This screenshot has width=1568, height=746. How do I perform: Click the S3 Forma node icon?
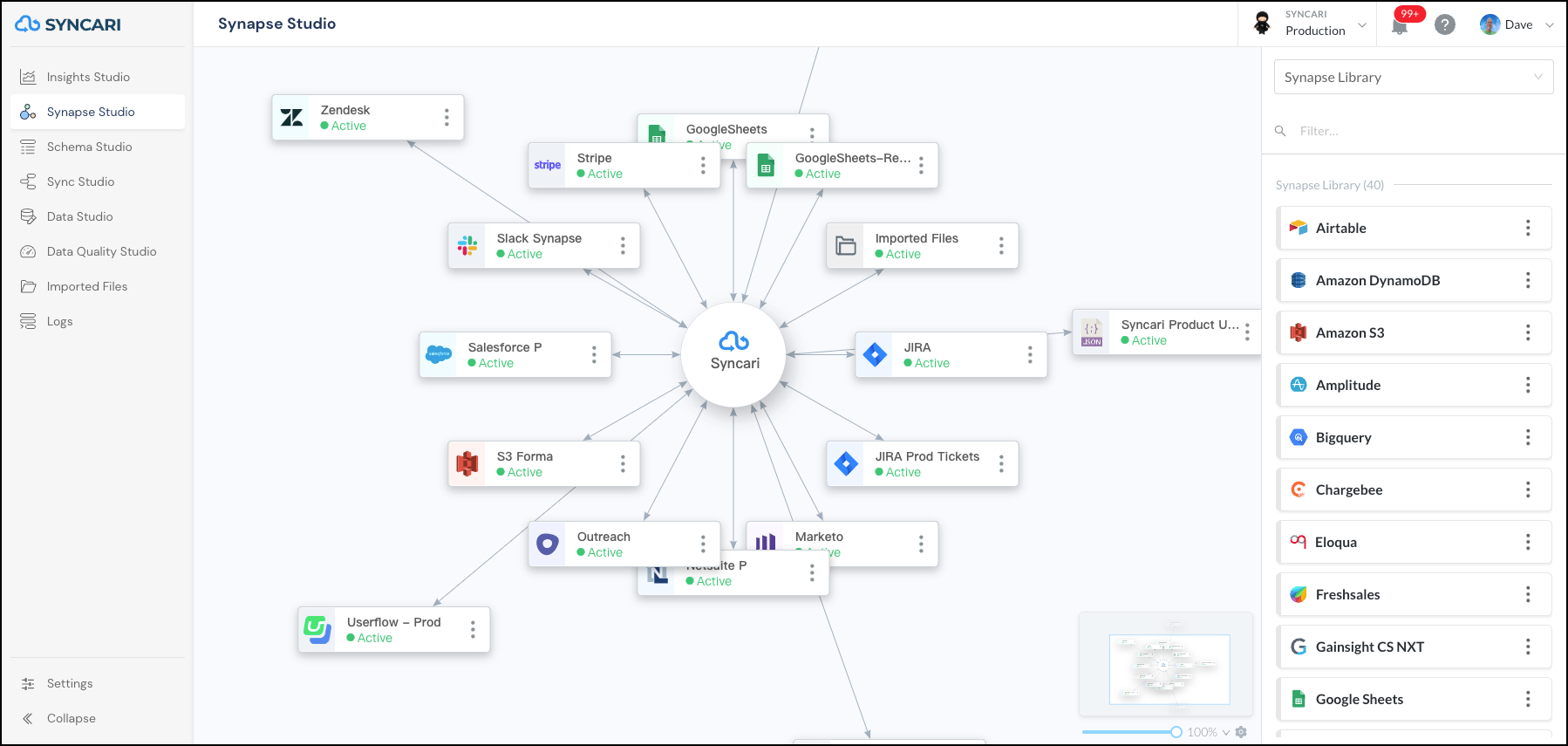pyautogui.click(x=467, y=464)
